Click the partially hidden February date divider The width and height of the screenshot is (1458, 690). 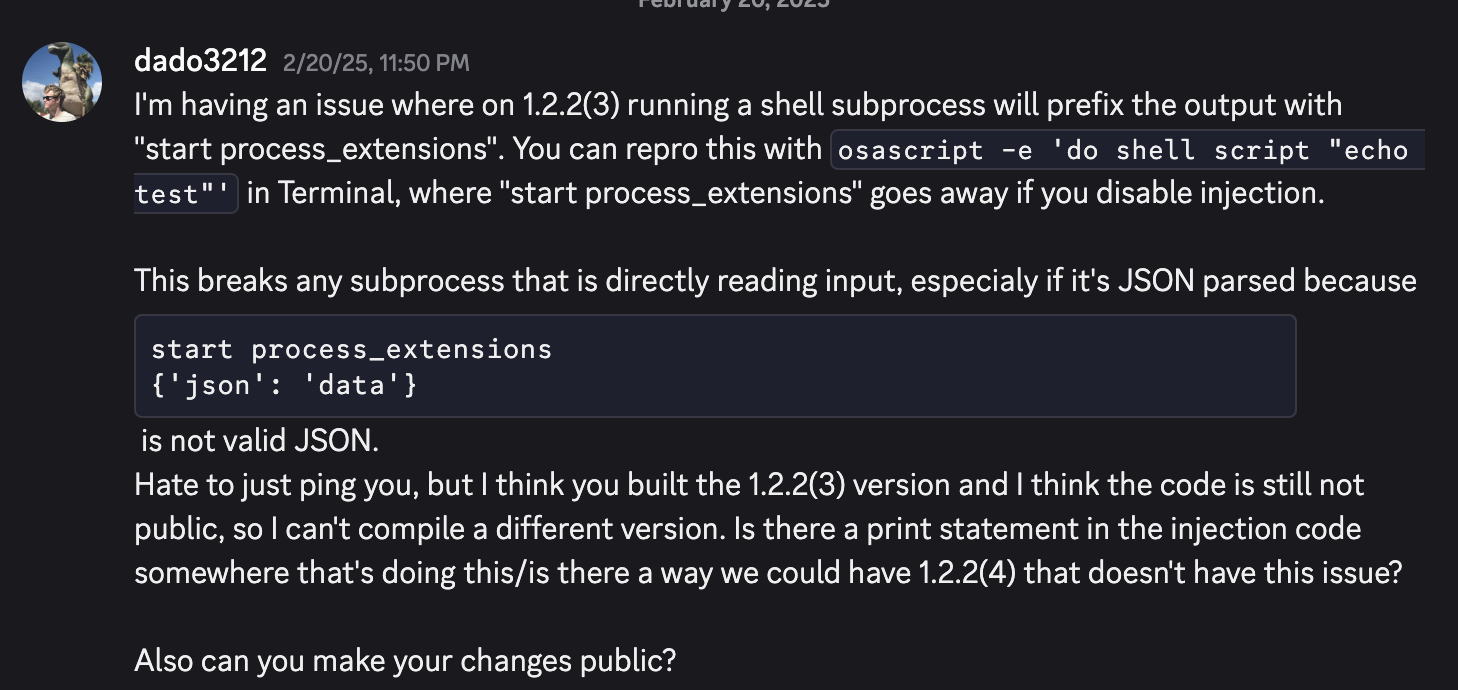coord(734,4)
